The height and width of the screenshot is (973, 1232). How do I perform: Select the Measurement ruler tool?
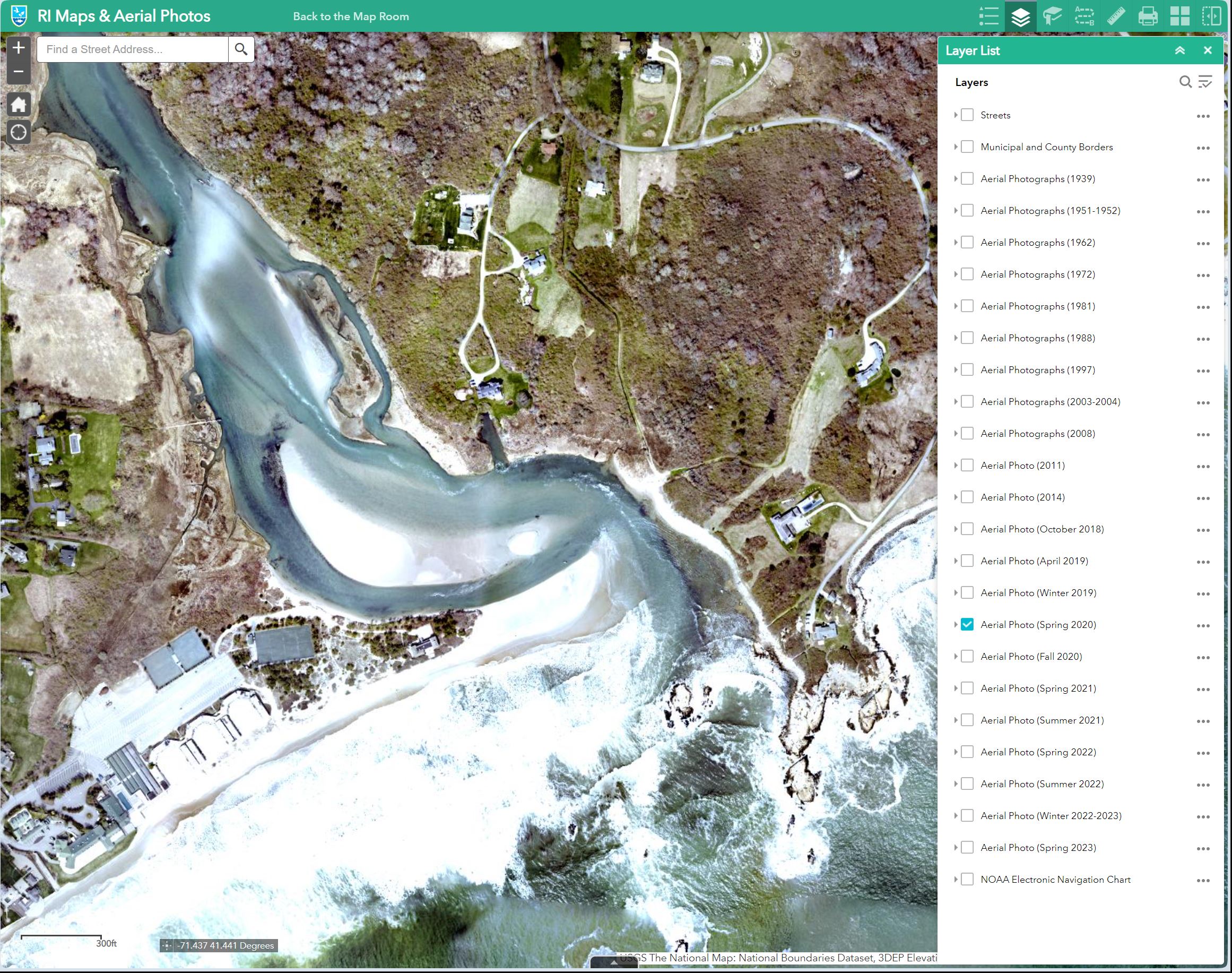[1116, 16]
